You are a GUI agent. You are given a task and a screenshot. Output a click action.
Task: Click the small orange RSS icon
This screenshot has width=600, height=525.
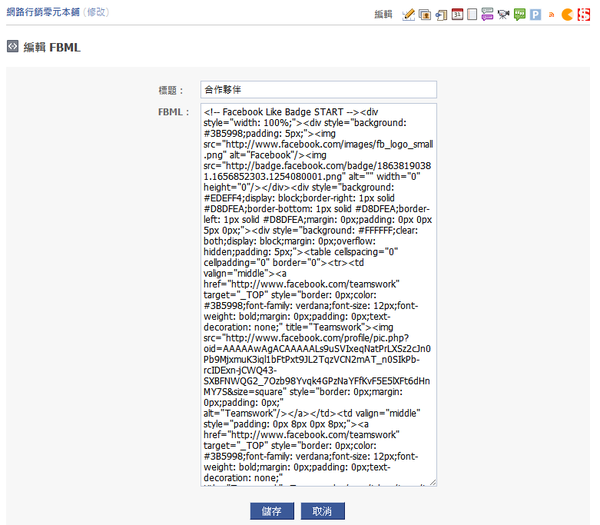[551, 15]
